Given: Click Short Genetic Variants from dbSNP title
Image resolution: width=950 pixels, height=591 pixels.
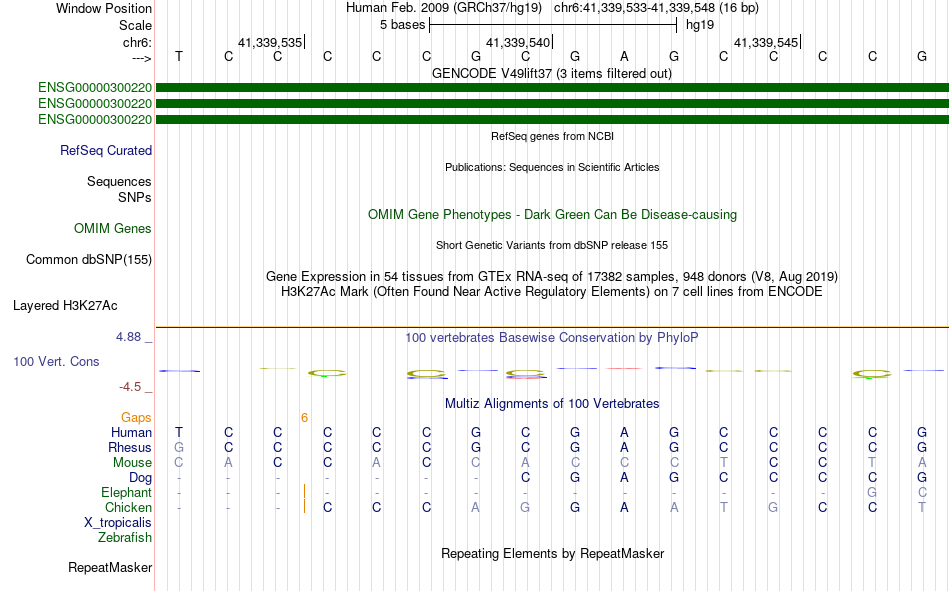Looking at the screenshot, I should (x=552, y=245).
